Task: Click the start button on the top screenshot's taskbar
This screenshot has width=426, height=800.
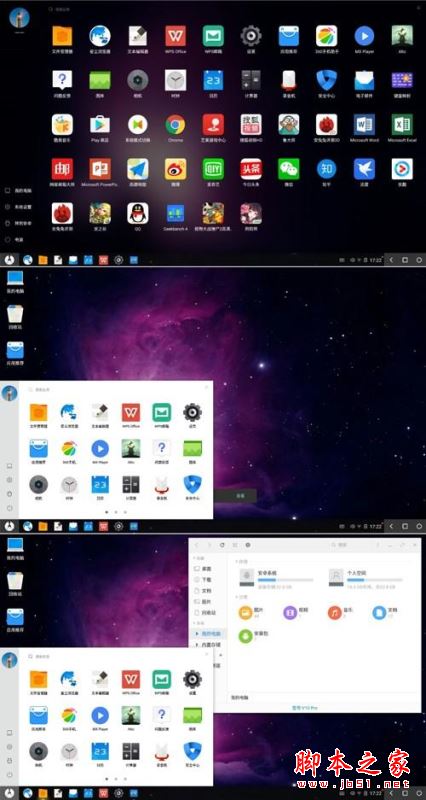Action: [9, 259]
